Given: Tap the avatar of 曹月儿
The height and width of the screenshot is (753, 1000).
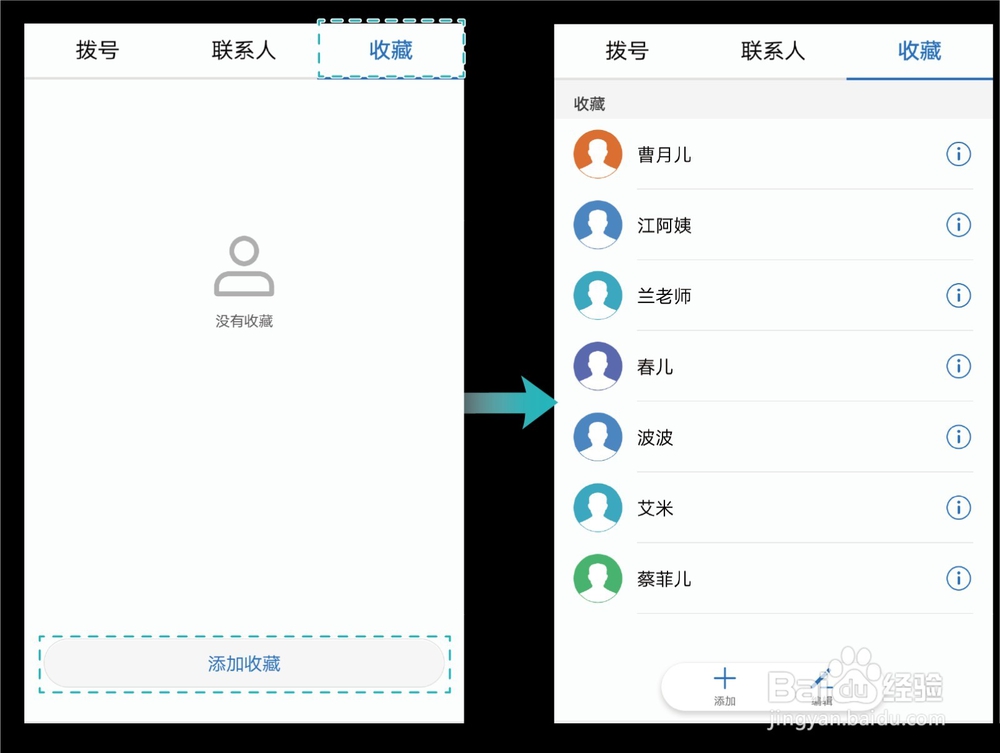Looking at the screenshot, I should pyautogui.click(x=597, y=154).
